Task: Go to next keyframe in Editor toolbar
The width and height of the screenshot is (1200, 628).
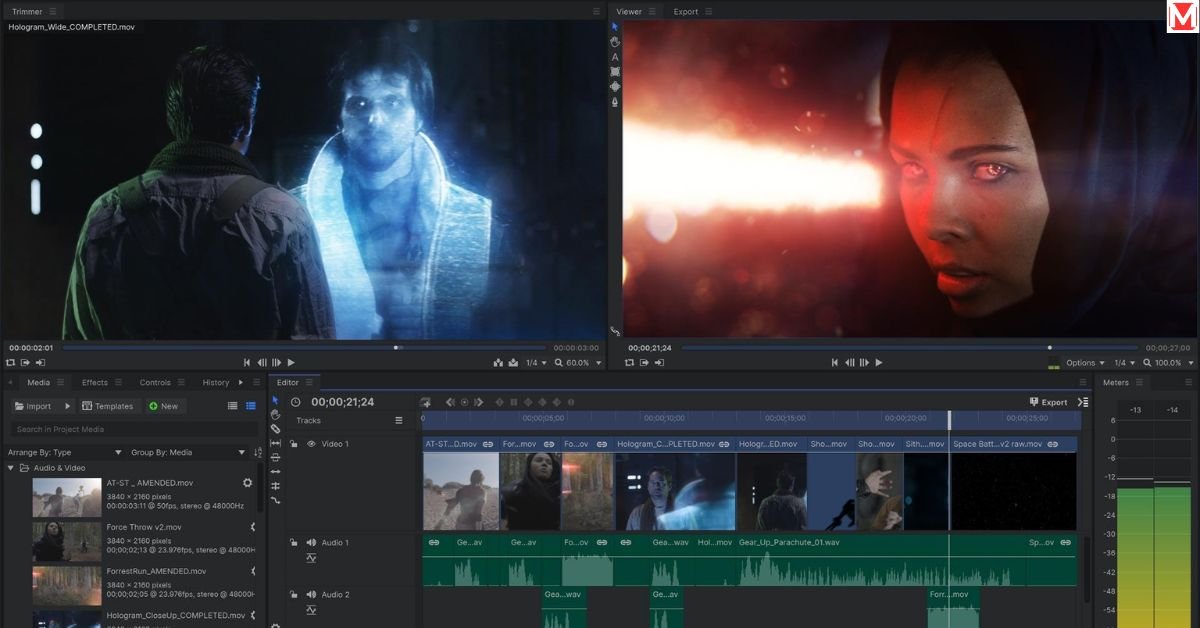Action: [478, 402]
